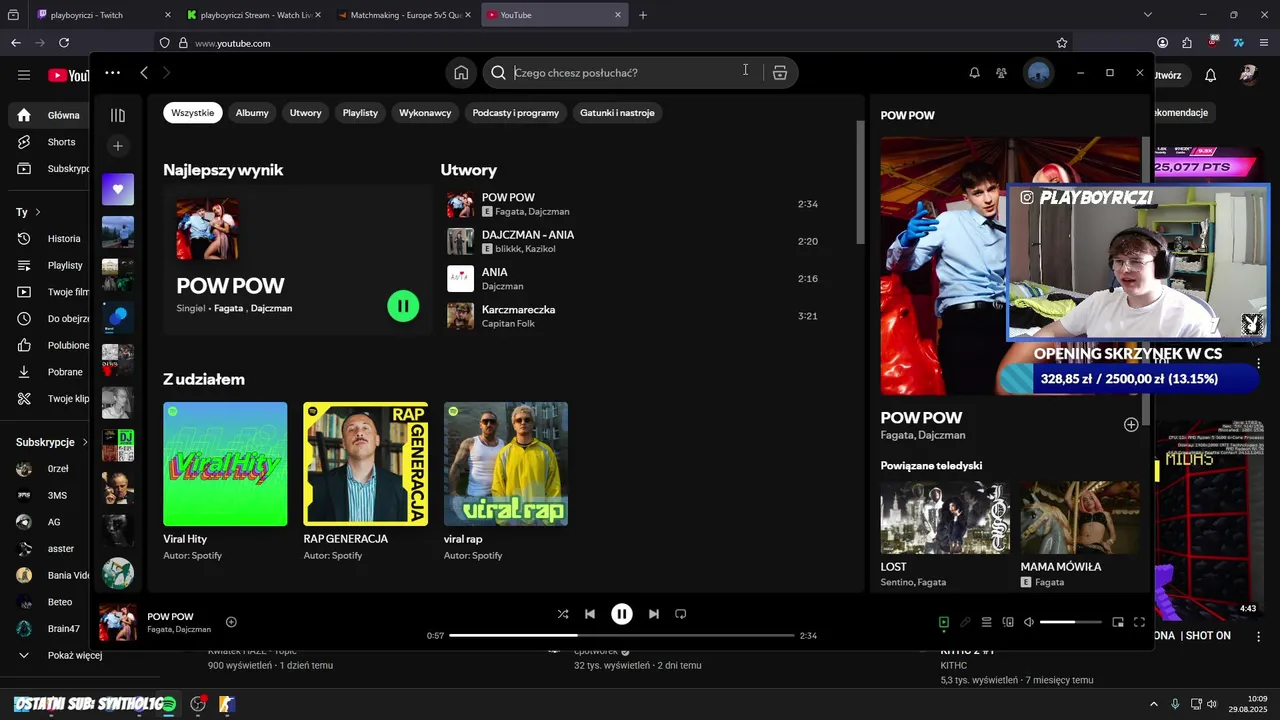Go back with Spotify back arrow
This screenshot has height=720, width=1280.
click(144, 73)
